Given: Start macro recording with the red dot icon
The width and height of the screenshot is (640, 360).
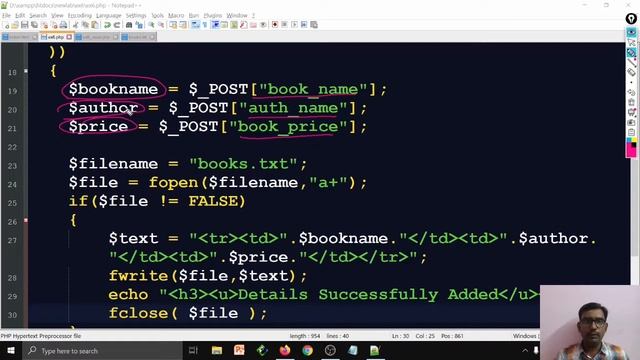Looking at the screenshot, I should pos(275,25).
